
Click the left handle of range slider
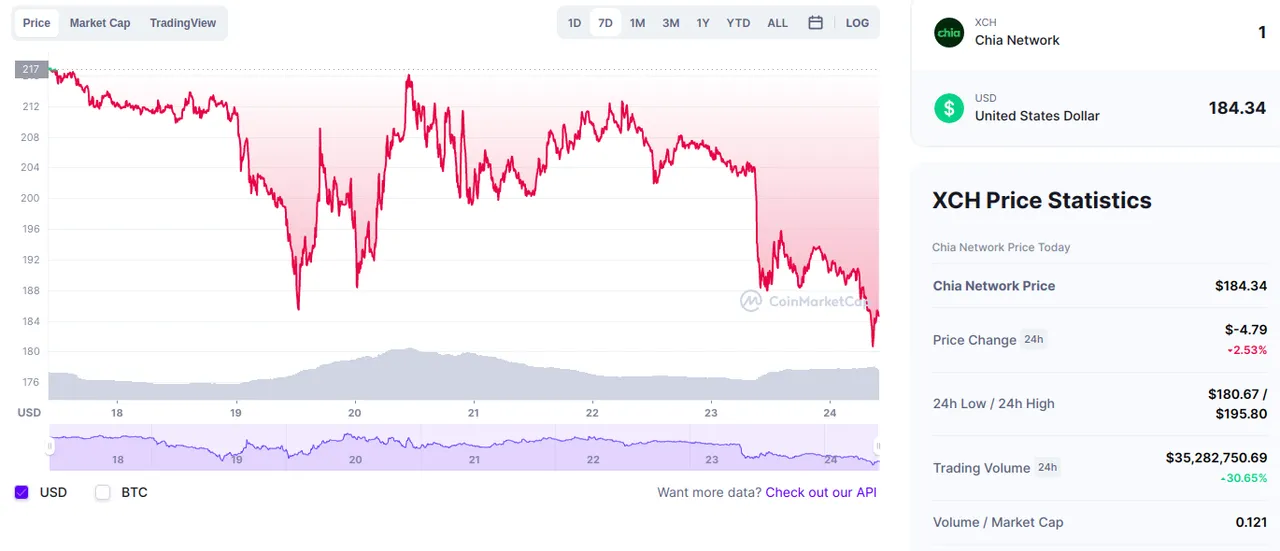[x=50, y=447]
